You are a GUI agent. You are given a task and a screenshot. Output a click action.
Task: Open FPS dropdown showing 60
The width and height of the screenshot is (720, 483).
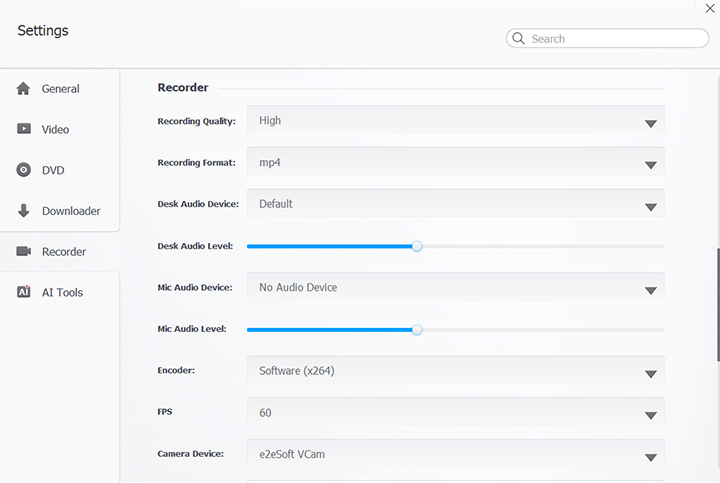[456, 412]
